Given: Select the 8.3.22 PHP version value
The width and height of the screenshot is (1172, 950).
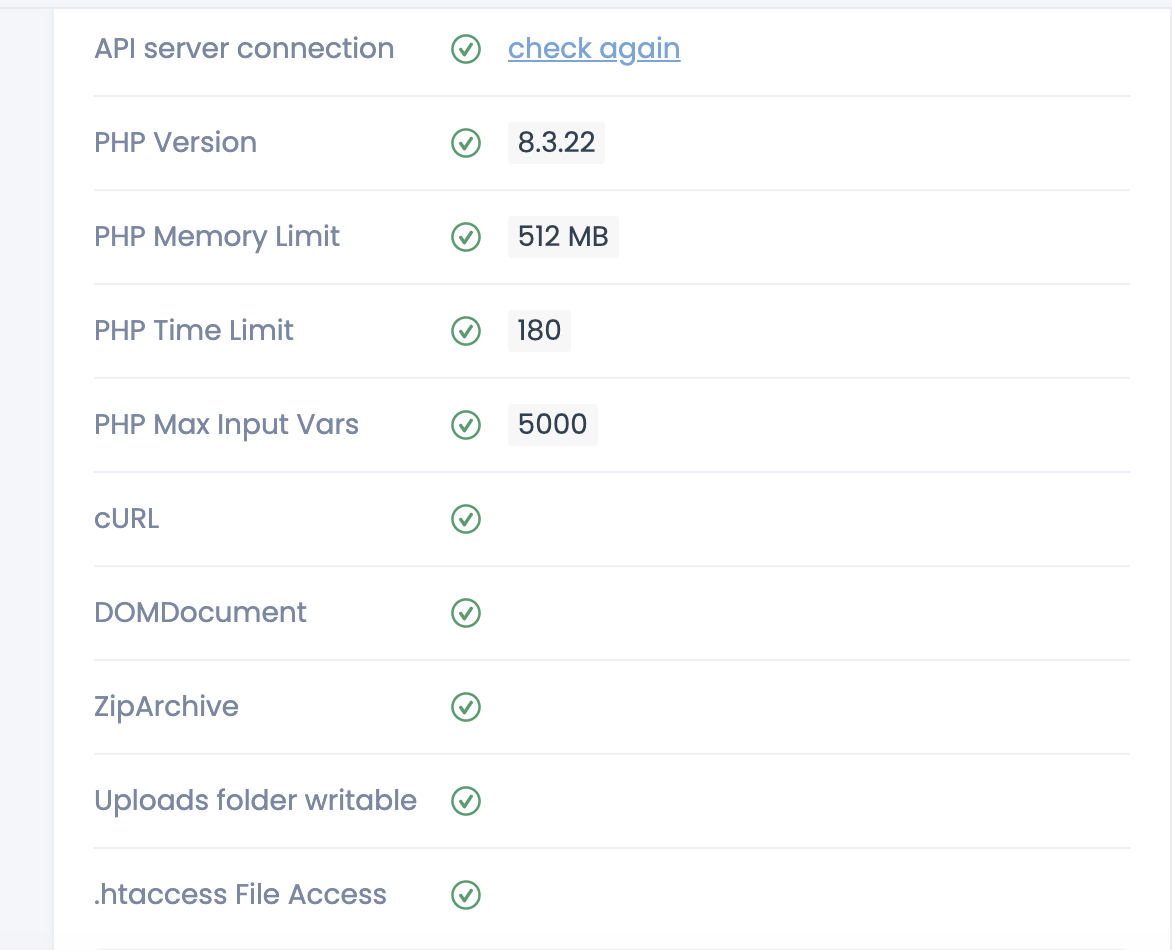Looking at the screenshot, I should pos(556,143).
